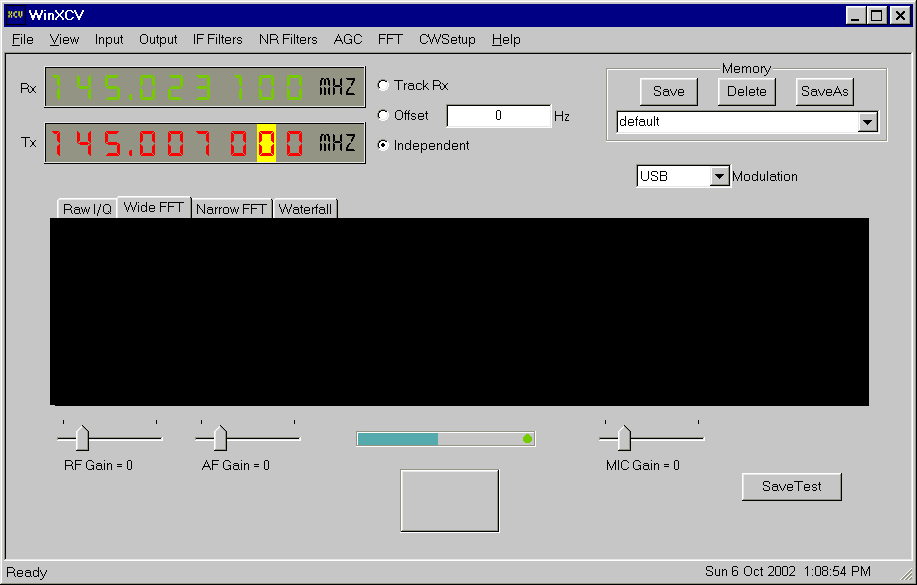Open the IF Filters menu
Image resolution: width=917 pixels, height=585 pixels.
218,39
